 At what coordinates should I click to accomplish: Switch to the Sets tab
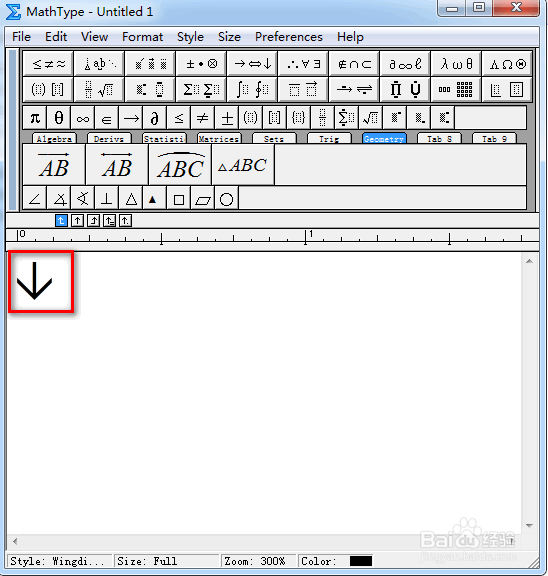click(x=274, y=138)
